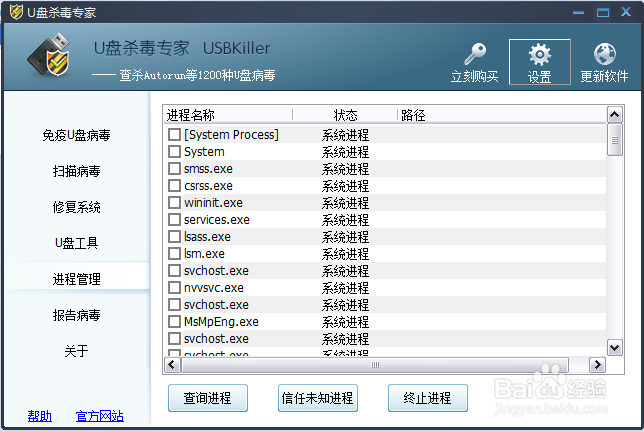Click the scroll right arrow of the list
This screenshot has height=432, width=644.
(x=598, y=365)
